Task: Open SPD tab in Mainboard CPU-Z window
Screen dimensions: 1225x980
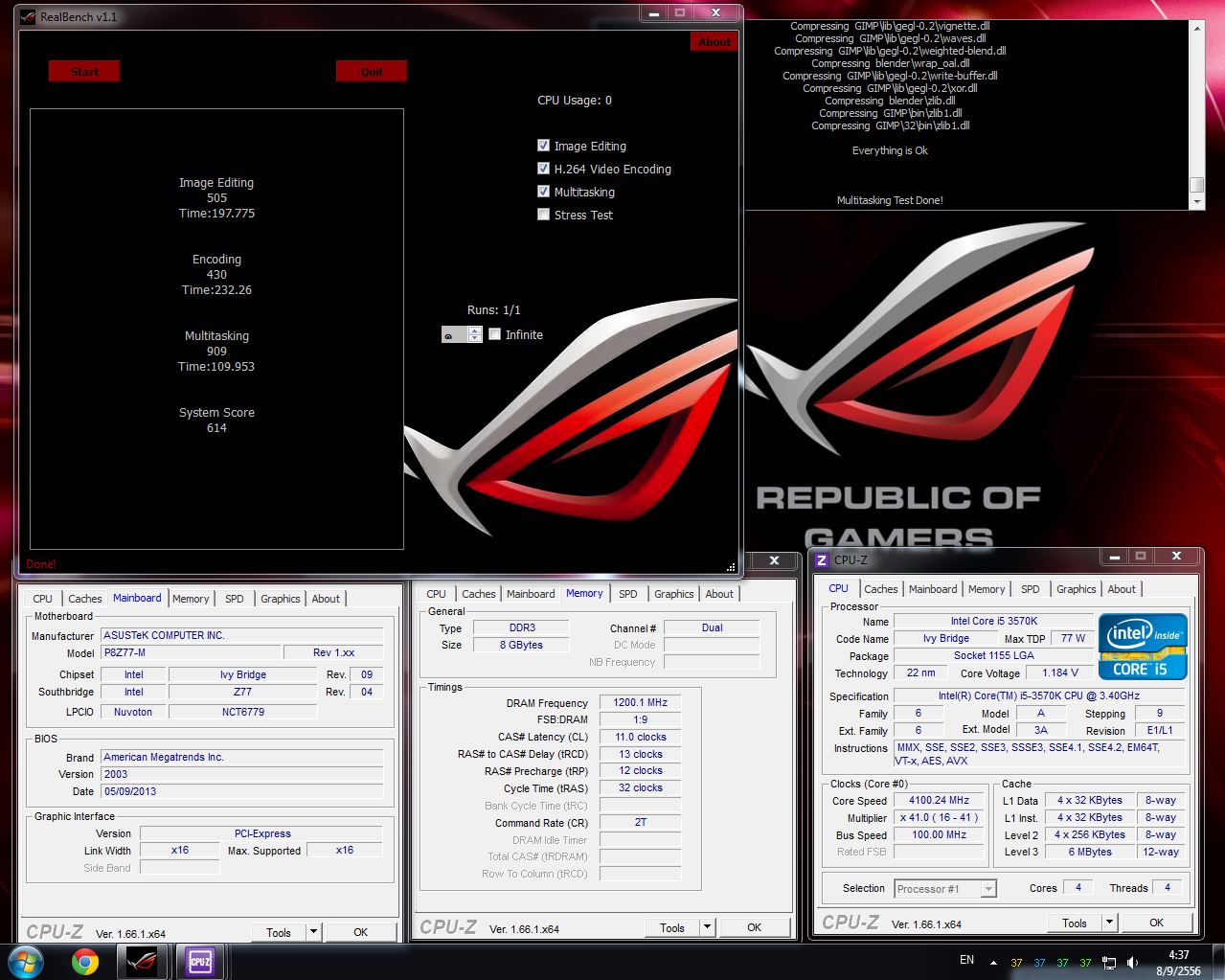Action: pos(234,599)
